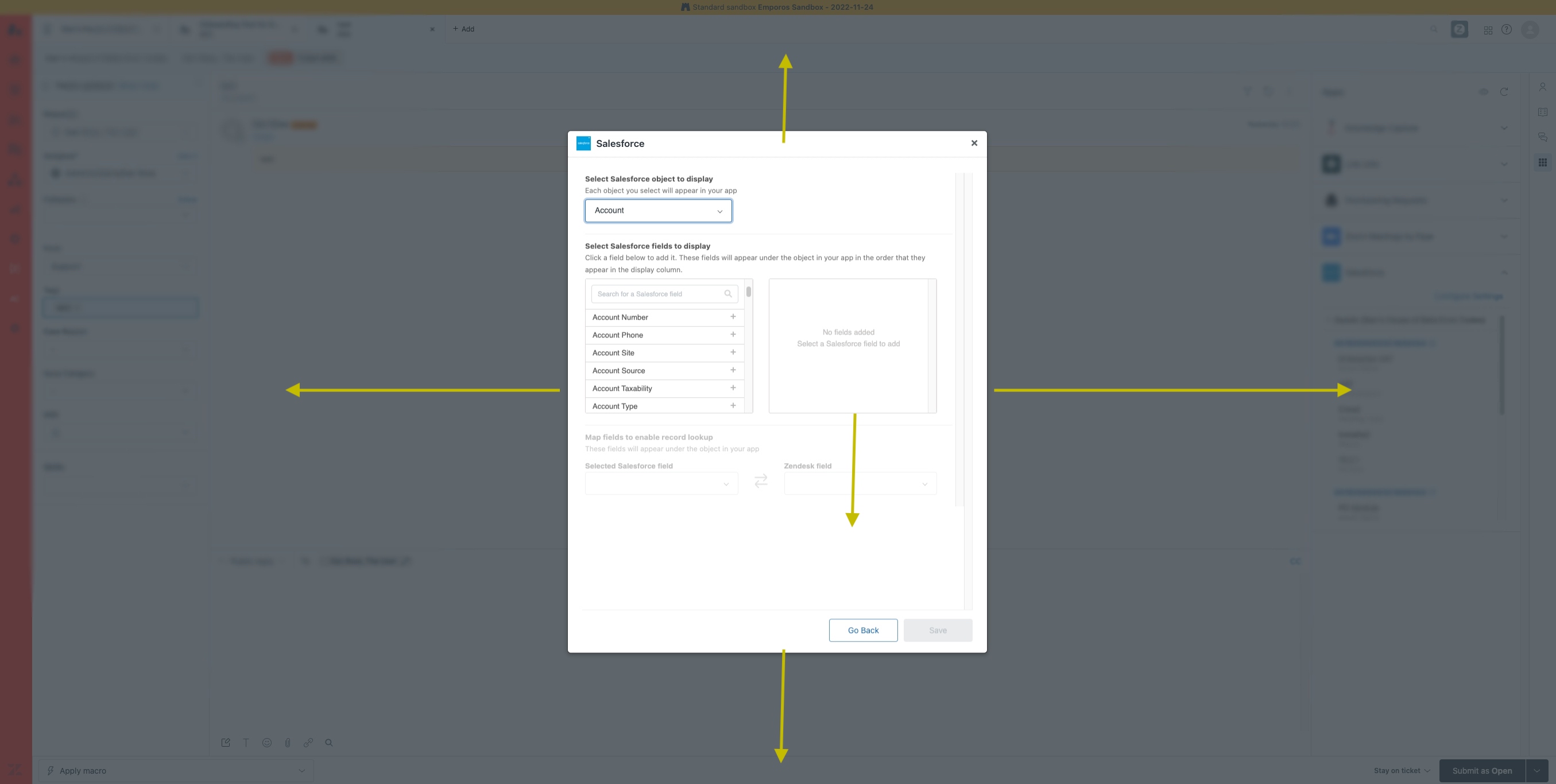The width and height of the screenshot is (1556, 784).
Task: Click the help question mark icon
Action: click(1507, 29)
